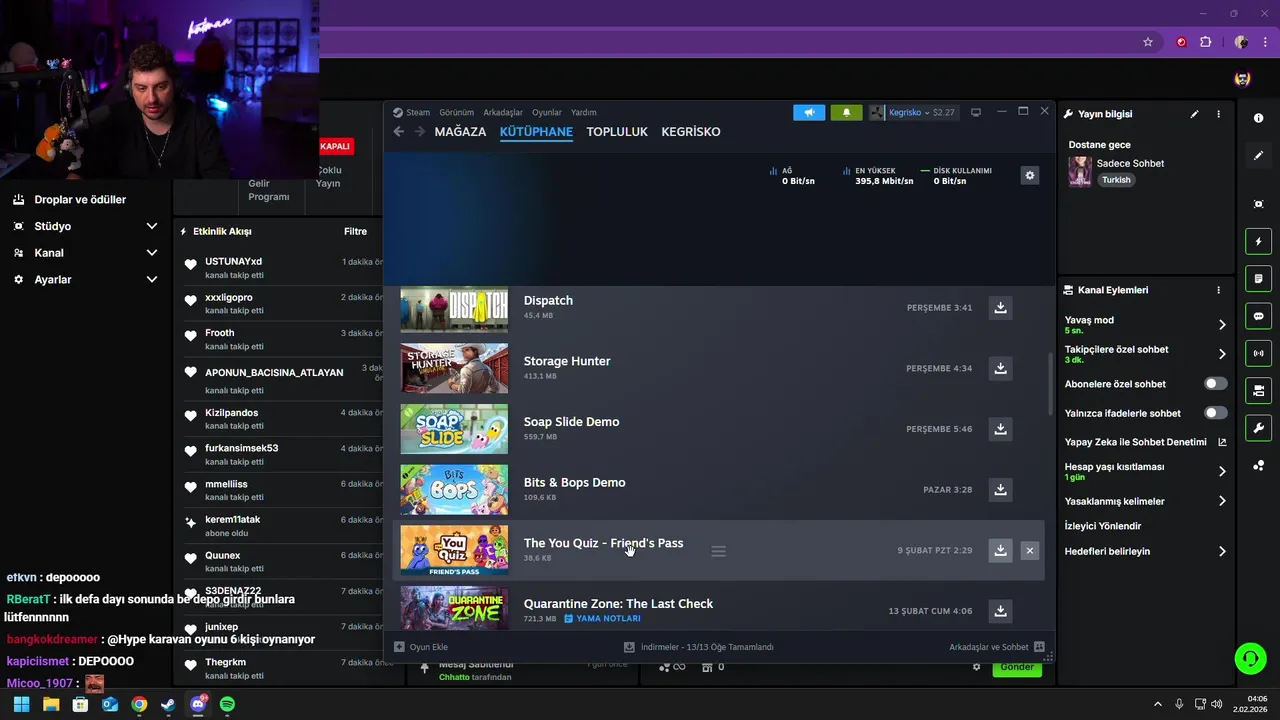The image size is (1280, 720).
Task: Open the Görünüm menu
Action: (x=457, y=113)
